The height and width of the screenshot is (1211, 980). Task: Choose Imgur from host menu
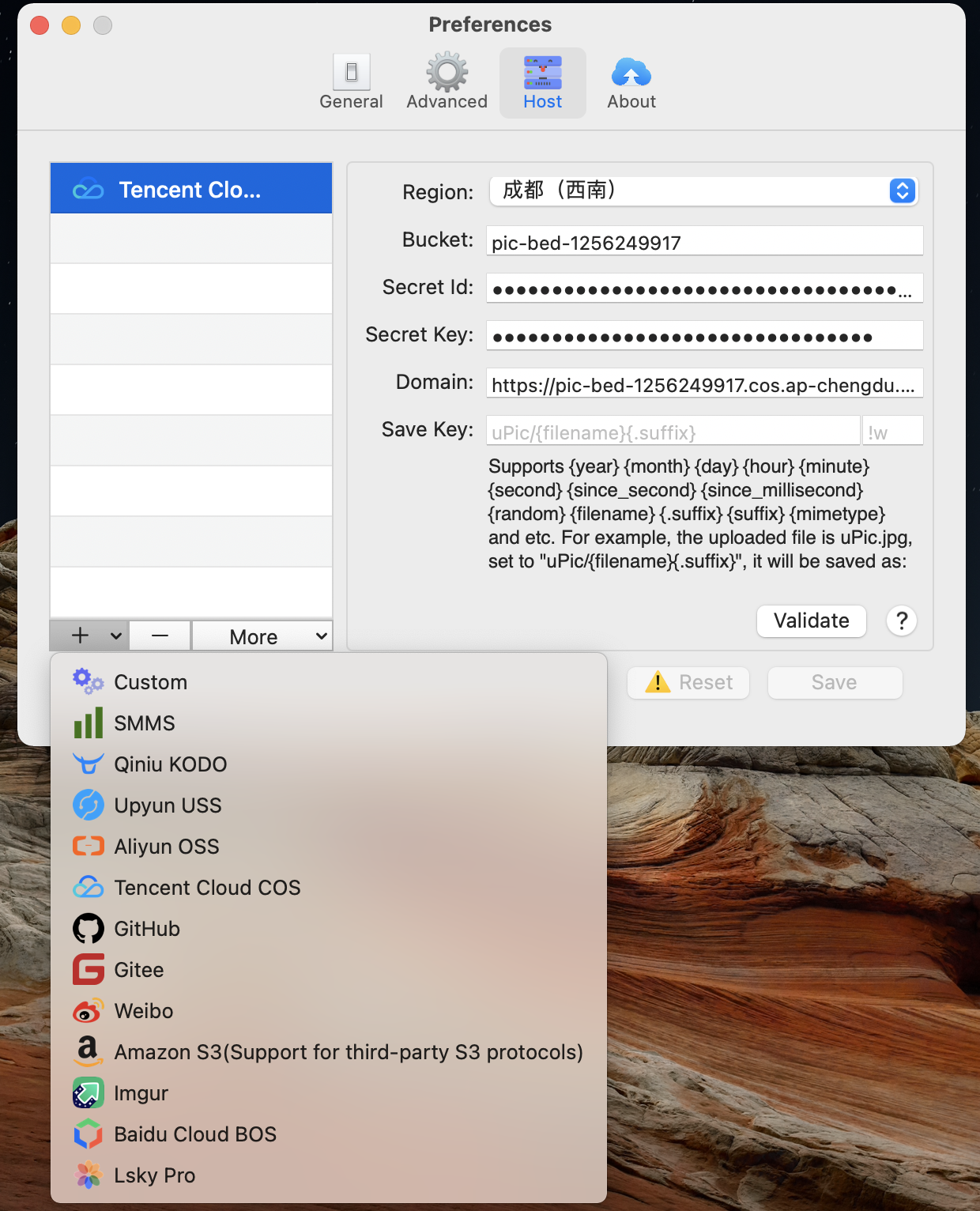[329, 1093]
